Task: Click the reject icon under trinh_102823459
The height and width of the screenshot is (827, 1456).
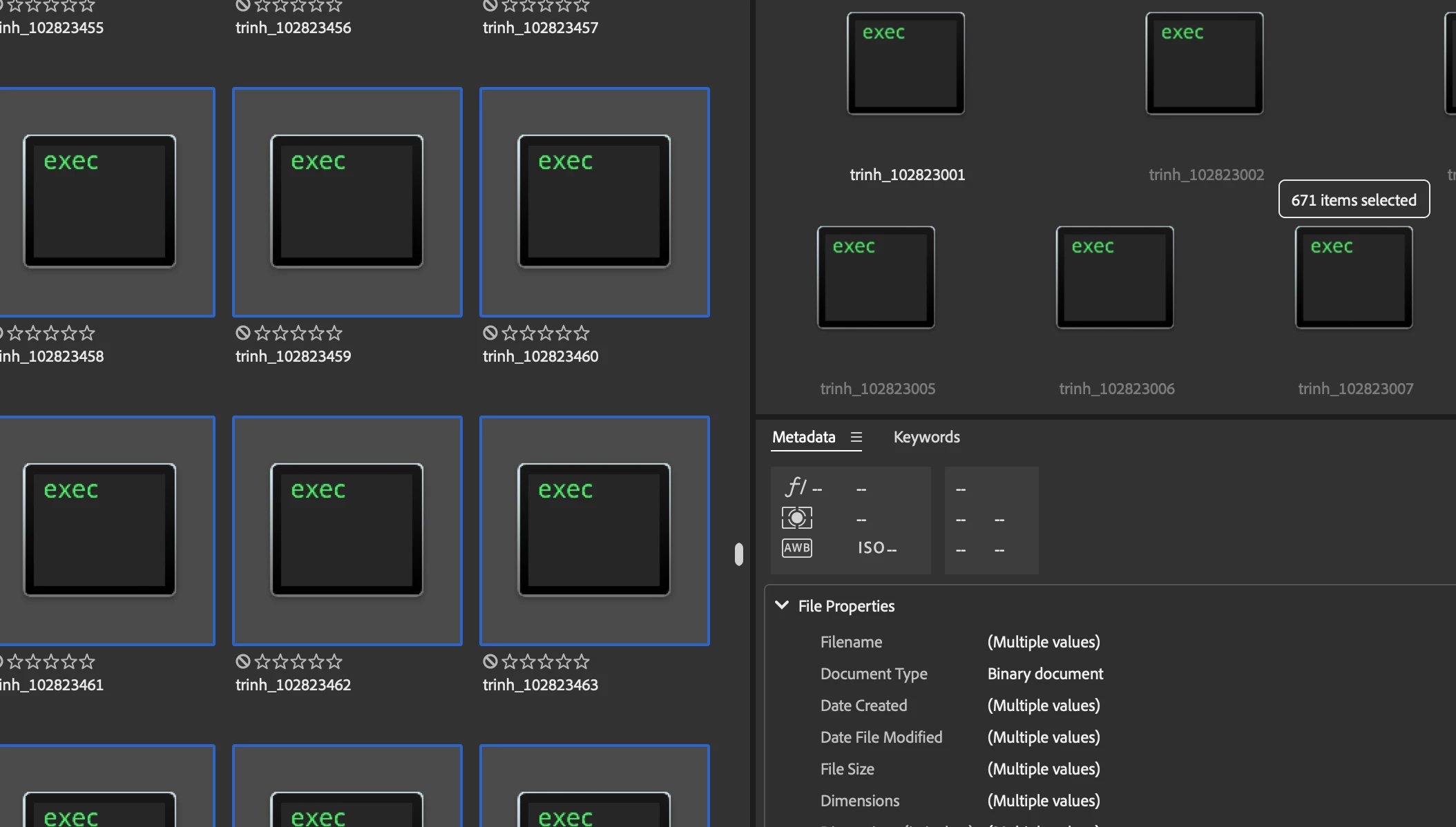Action: (242, 333)
